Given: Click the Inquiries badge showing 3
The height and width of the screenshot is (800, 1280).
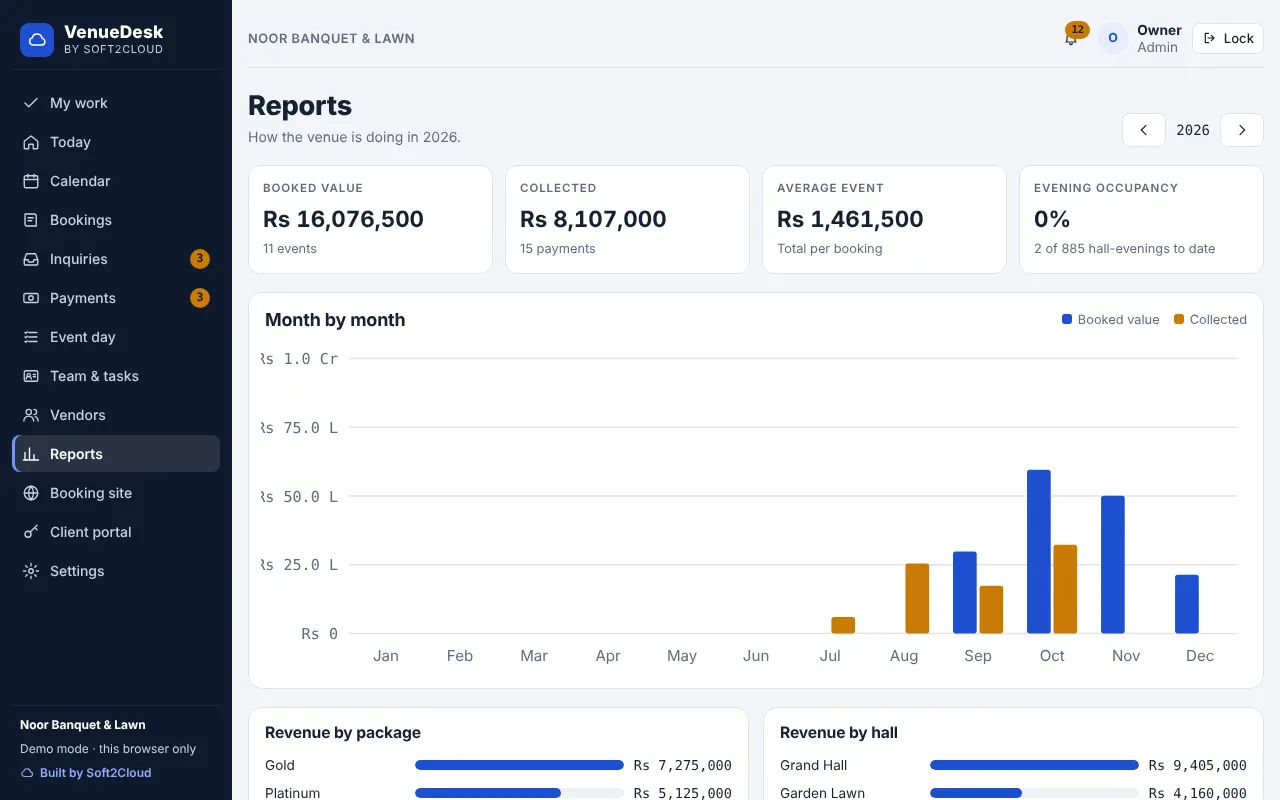Looking at the screenshot, I should (x=200, y=259).
